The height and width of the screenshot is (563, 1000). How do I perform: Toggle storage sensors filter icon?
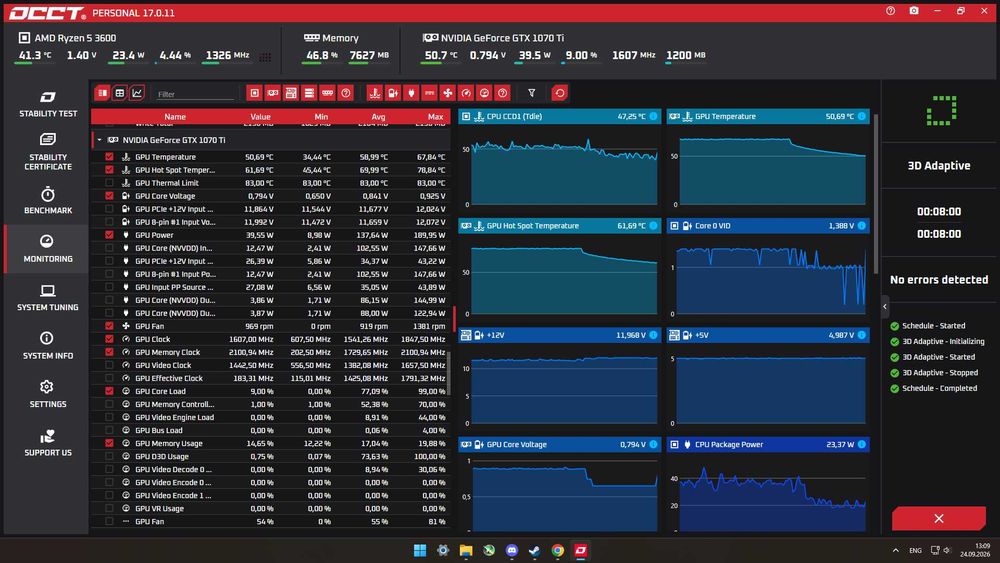pyautogui.click(x=309, y=93)
